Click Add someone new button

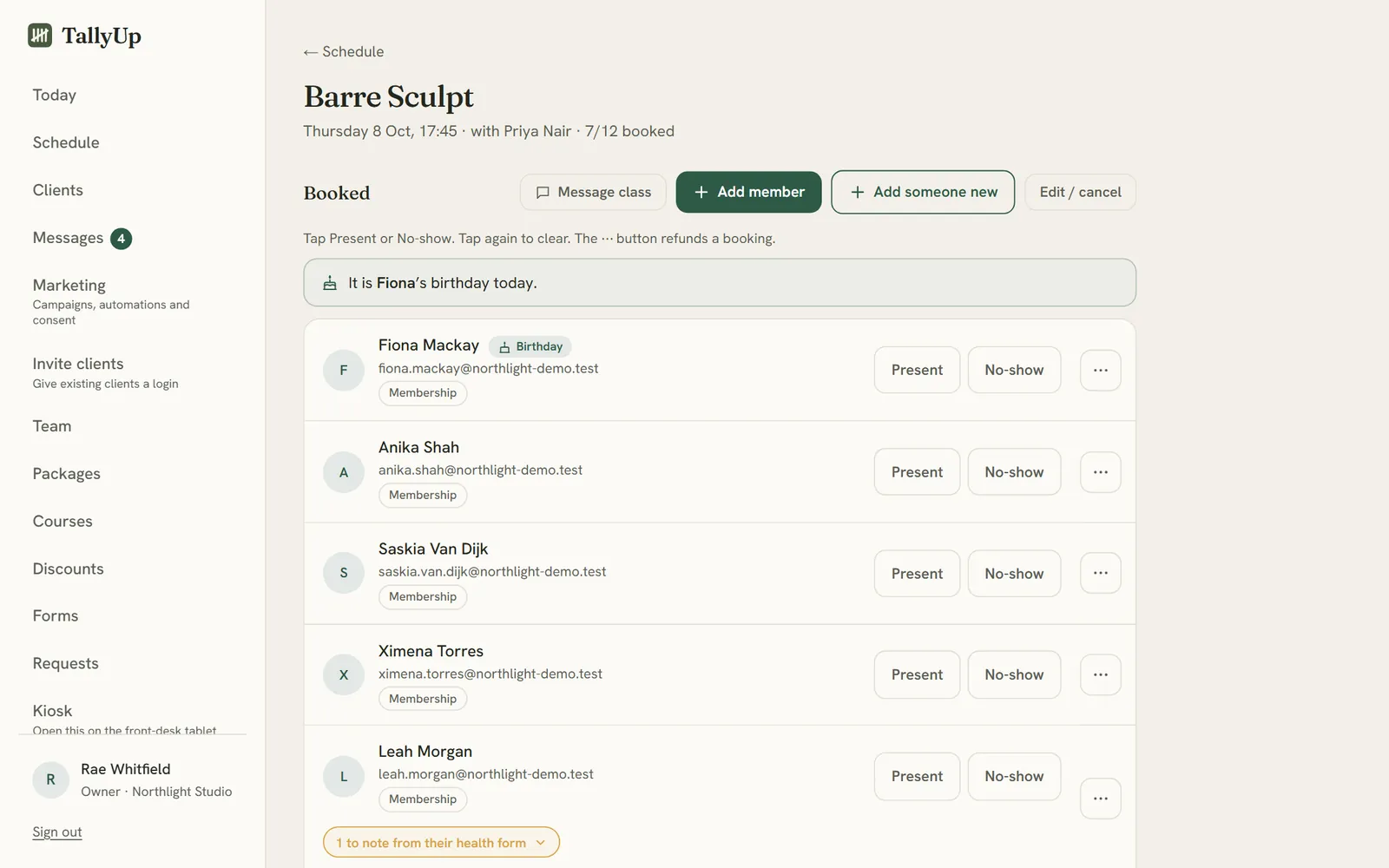click(923, 192)
